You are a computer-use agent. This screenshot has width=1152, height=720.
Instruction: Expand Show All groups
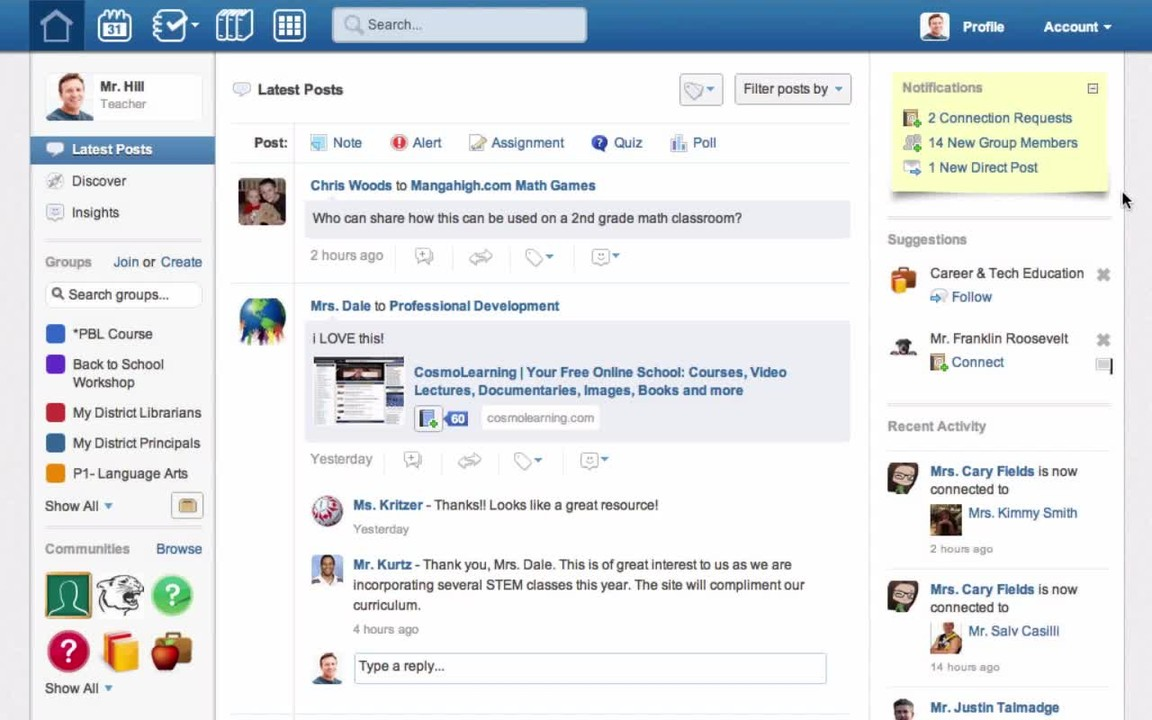coord(79,506)
